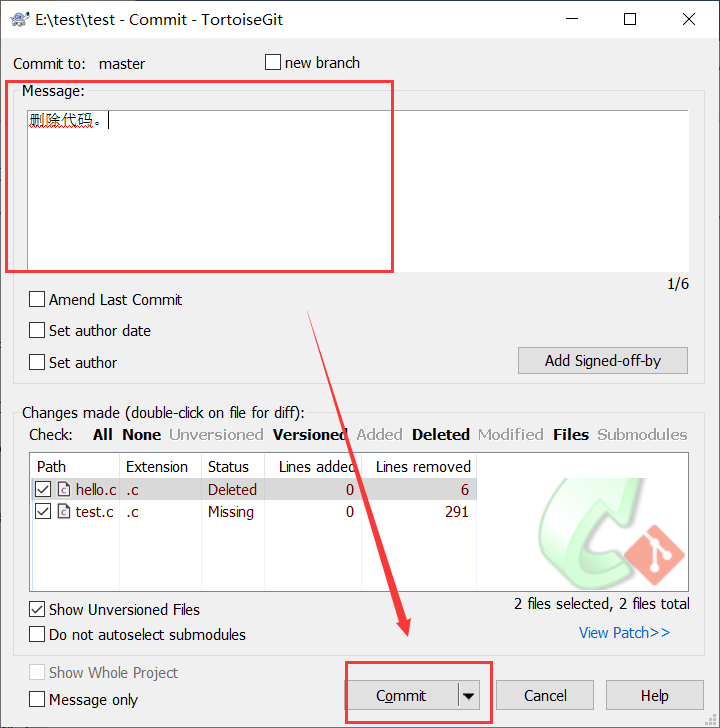This screenshot has width=720, height=728.
Task: Check the Set author box
Action: (37, 362)
